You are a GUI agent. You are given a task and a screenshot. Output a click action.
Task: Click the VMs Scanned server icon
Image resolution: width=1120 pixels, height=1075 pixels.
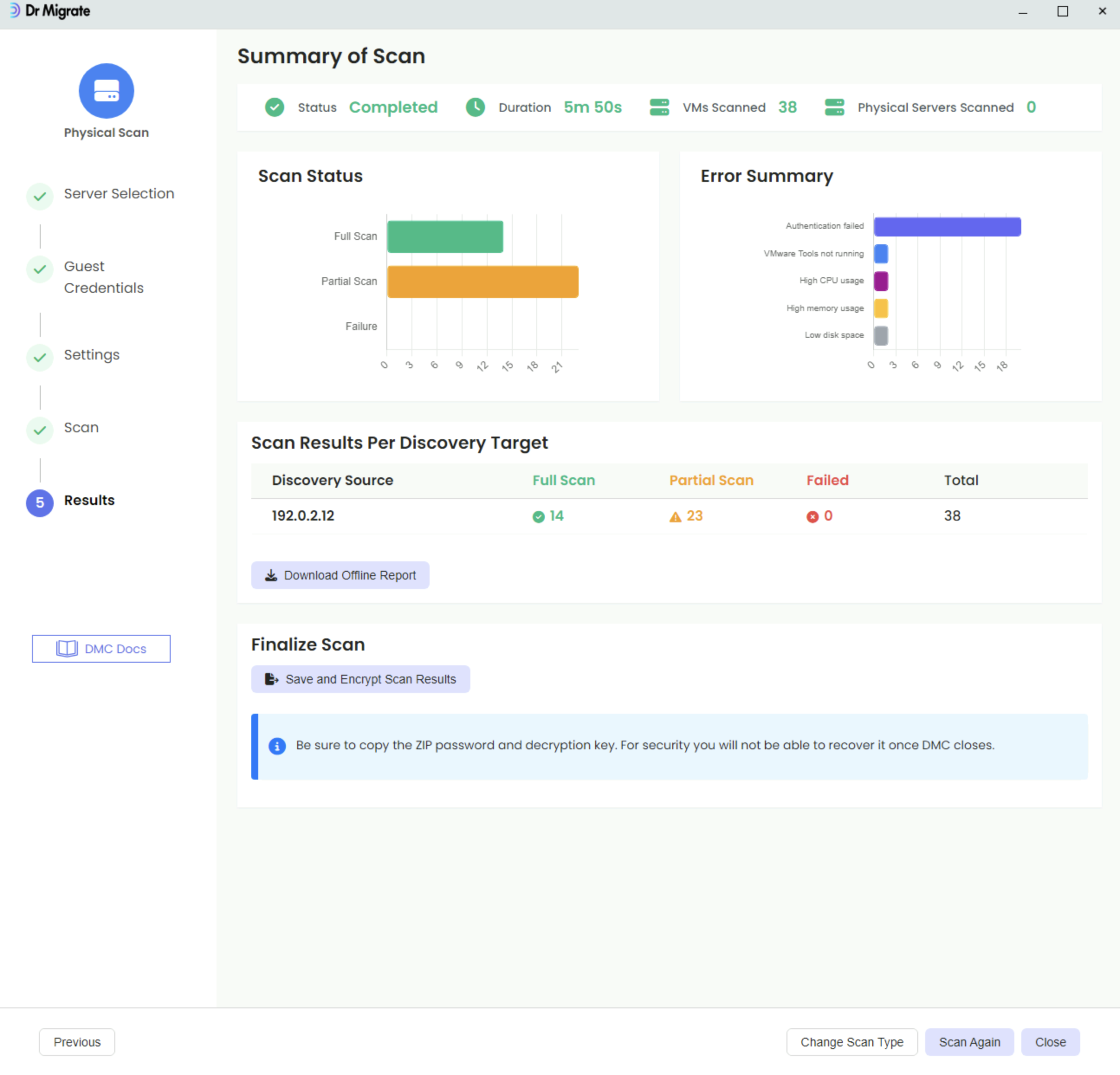659,107
